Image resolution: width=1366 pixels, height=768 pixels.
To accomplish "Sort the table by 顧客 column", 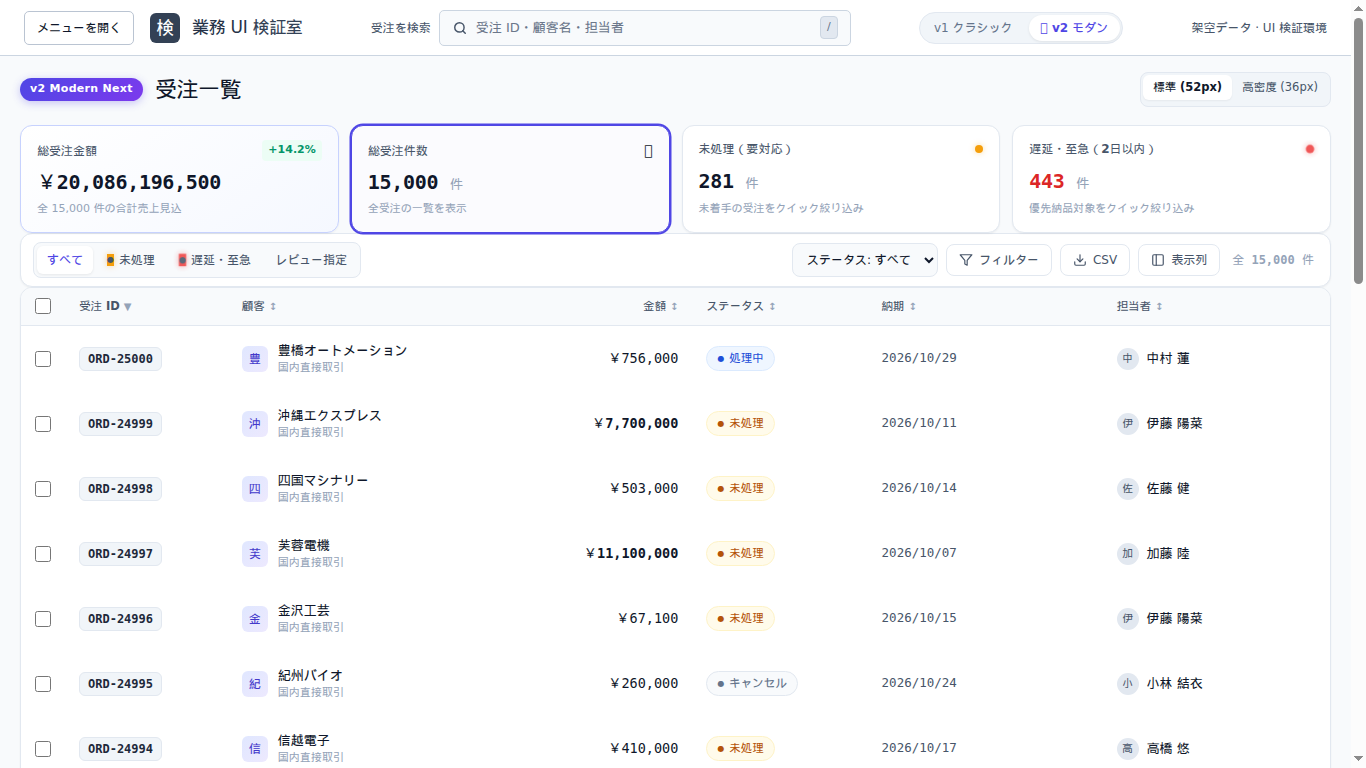I will tap(259, 306).
